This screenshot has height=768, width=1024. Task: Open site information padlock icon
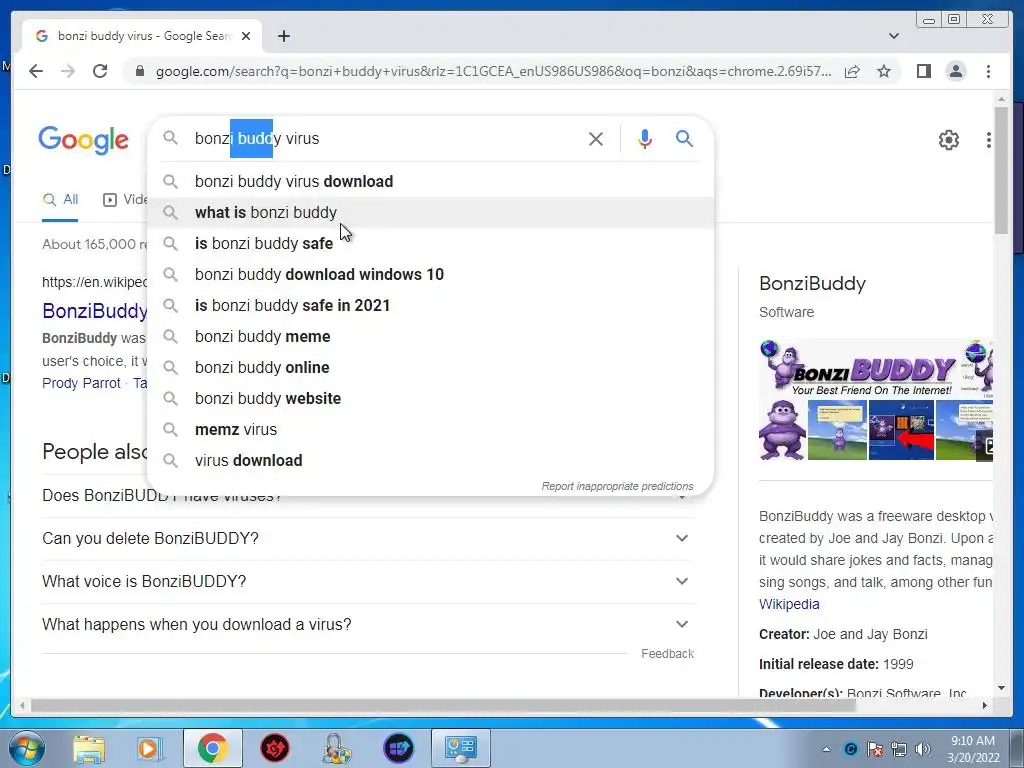tap(139, 71)
